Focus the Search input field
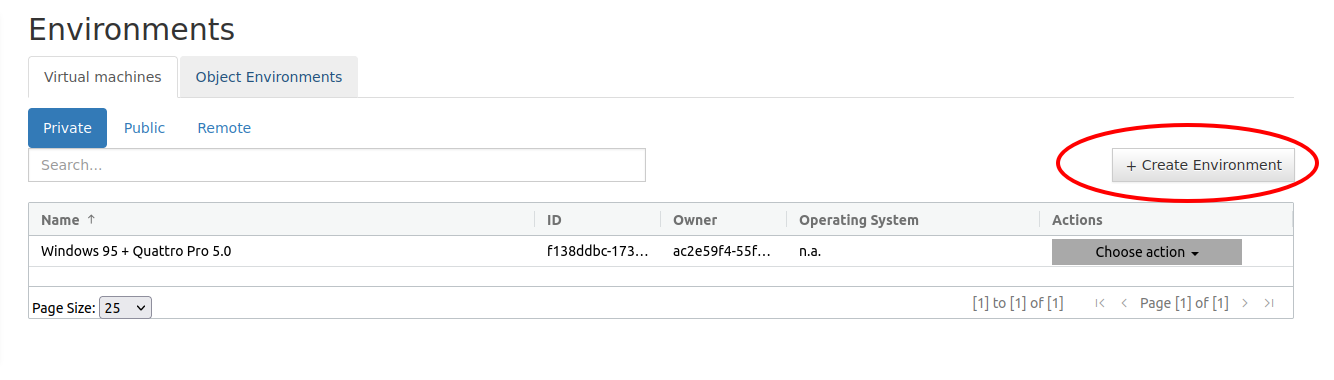Viewport: 1334px width, 380px height. [337, 165]
